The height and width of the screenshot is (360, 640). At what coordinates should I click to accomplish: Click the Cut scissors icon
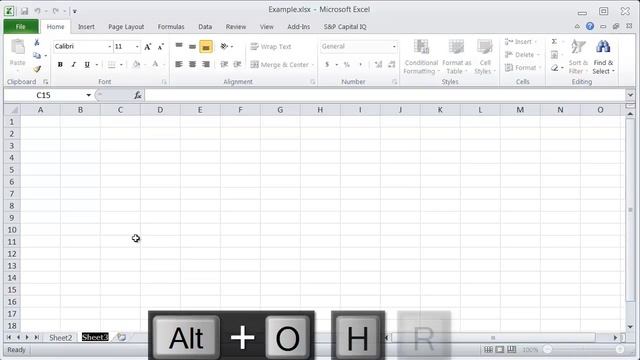click(37, 42)
